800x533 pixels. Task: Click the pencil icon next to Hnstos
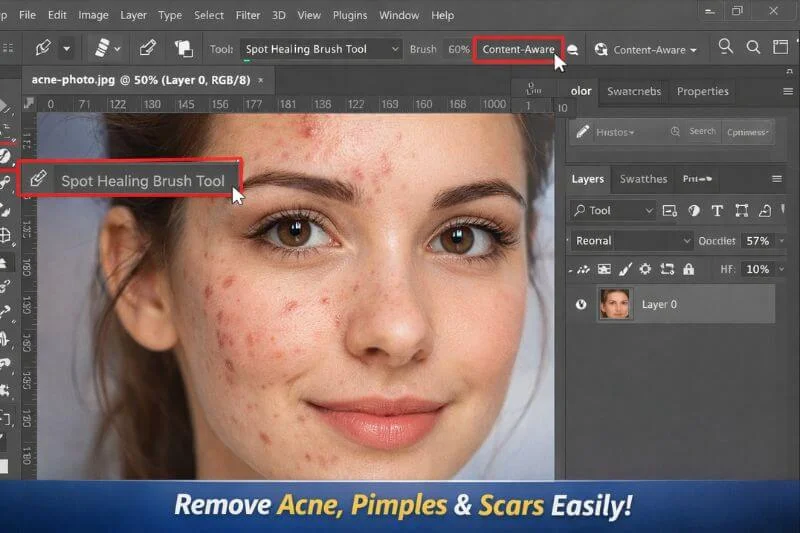pos(583,132)
